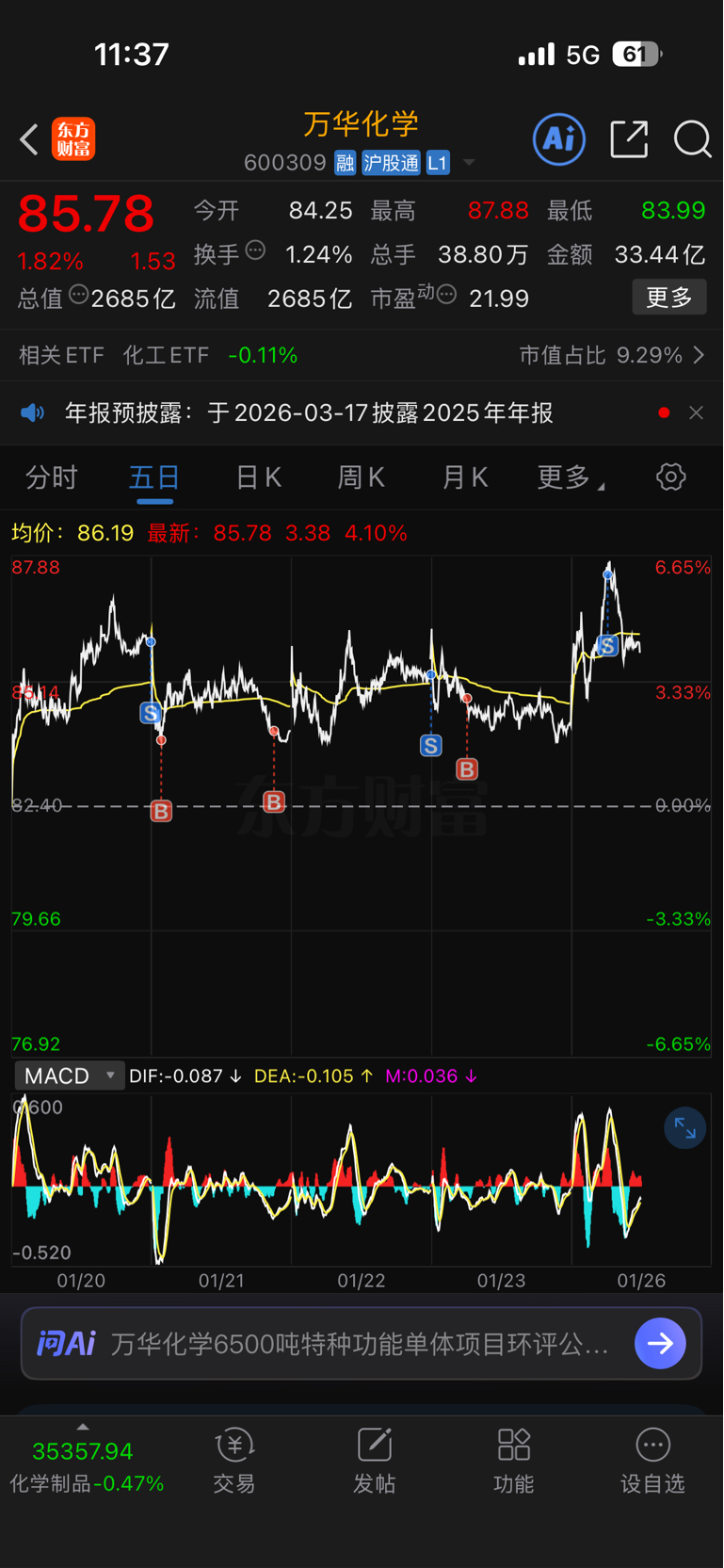The image size is (724, 1568).
Task: Tap the 沪股通 badge
Action: 391,163
